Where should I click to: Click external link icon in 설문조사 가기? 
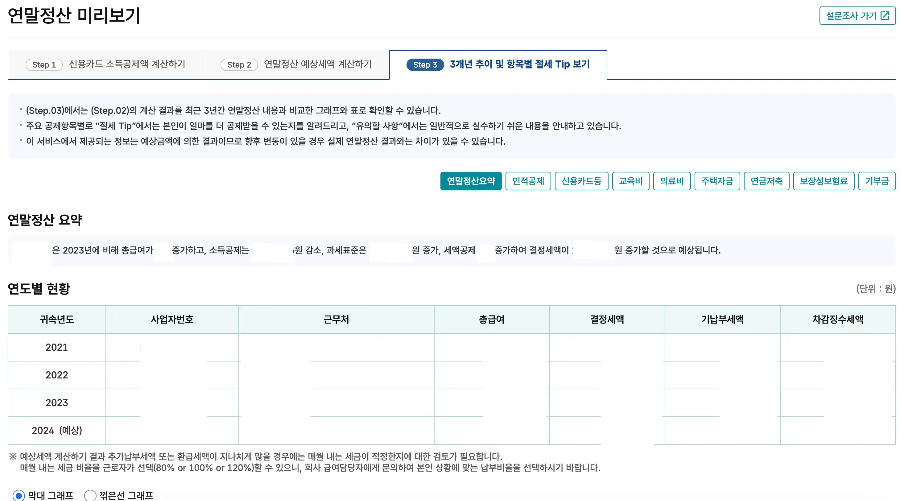click(885, 16)
